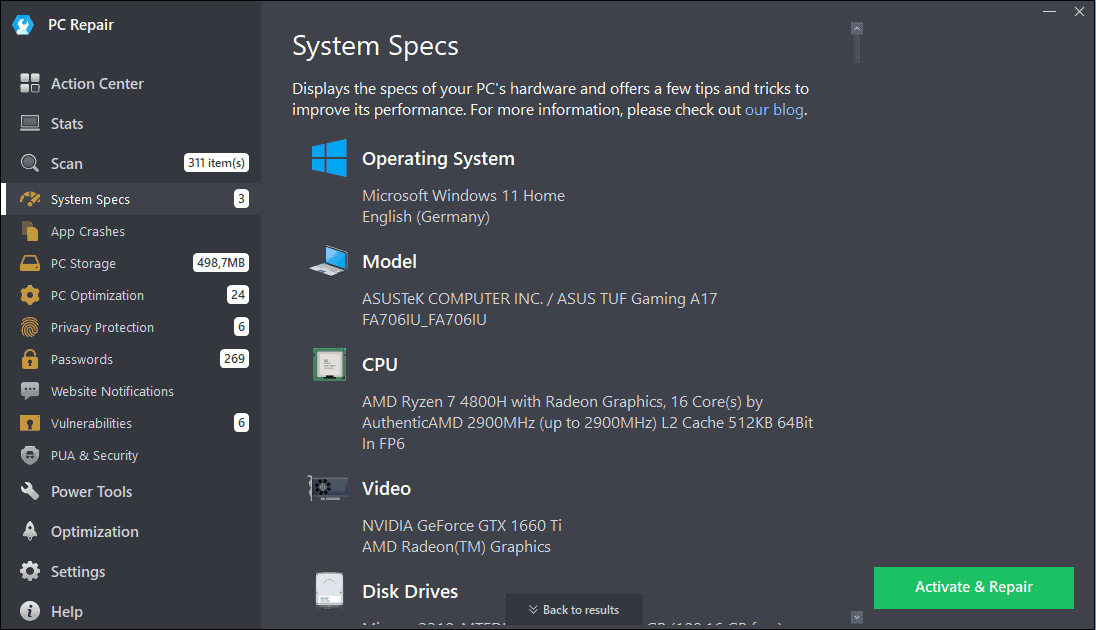This screenshot has width=1096, height=630.
Task: Click the 'Disk Drives' heading
Action: [410, 592]
